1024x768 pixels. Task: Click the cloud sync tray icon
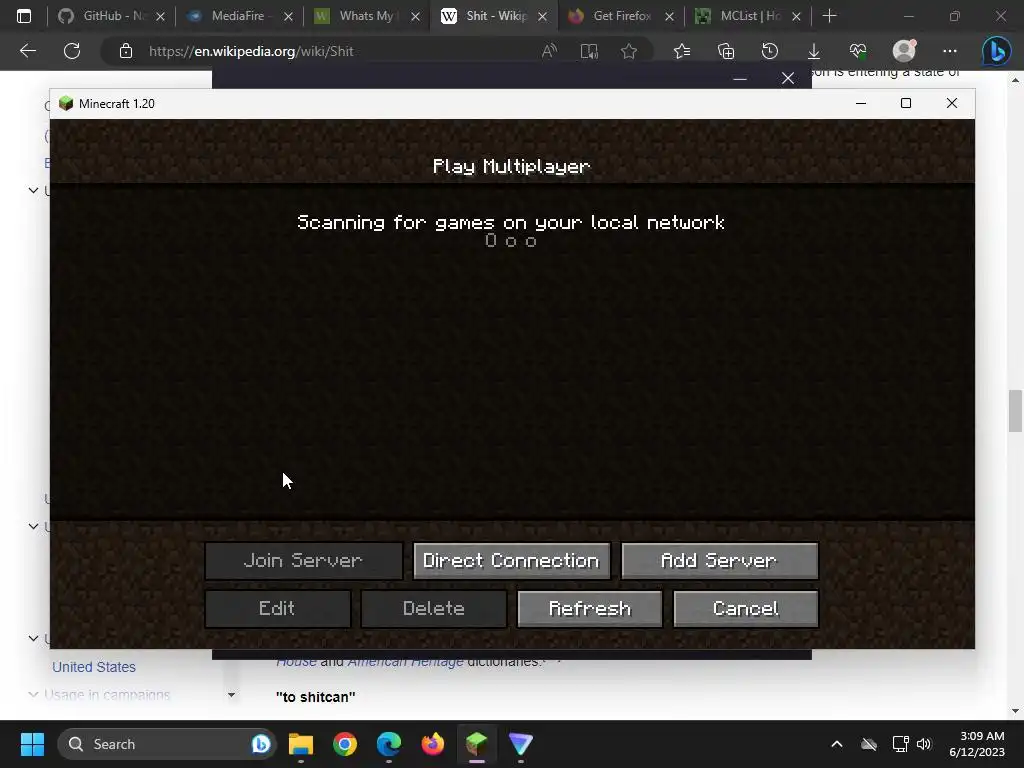tap(869, 744)
